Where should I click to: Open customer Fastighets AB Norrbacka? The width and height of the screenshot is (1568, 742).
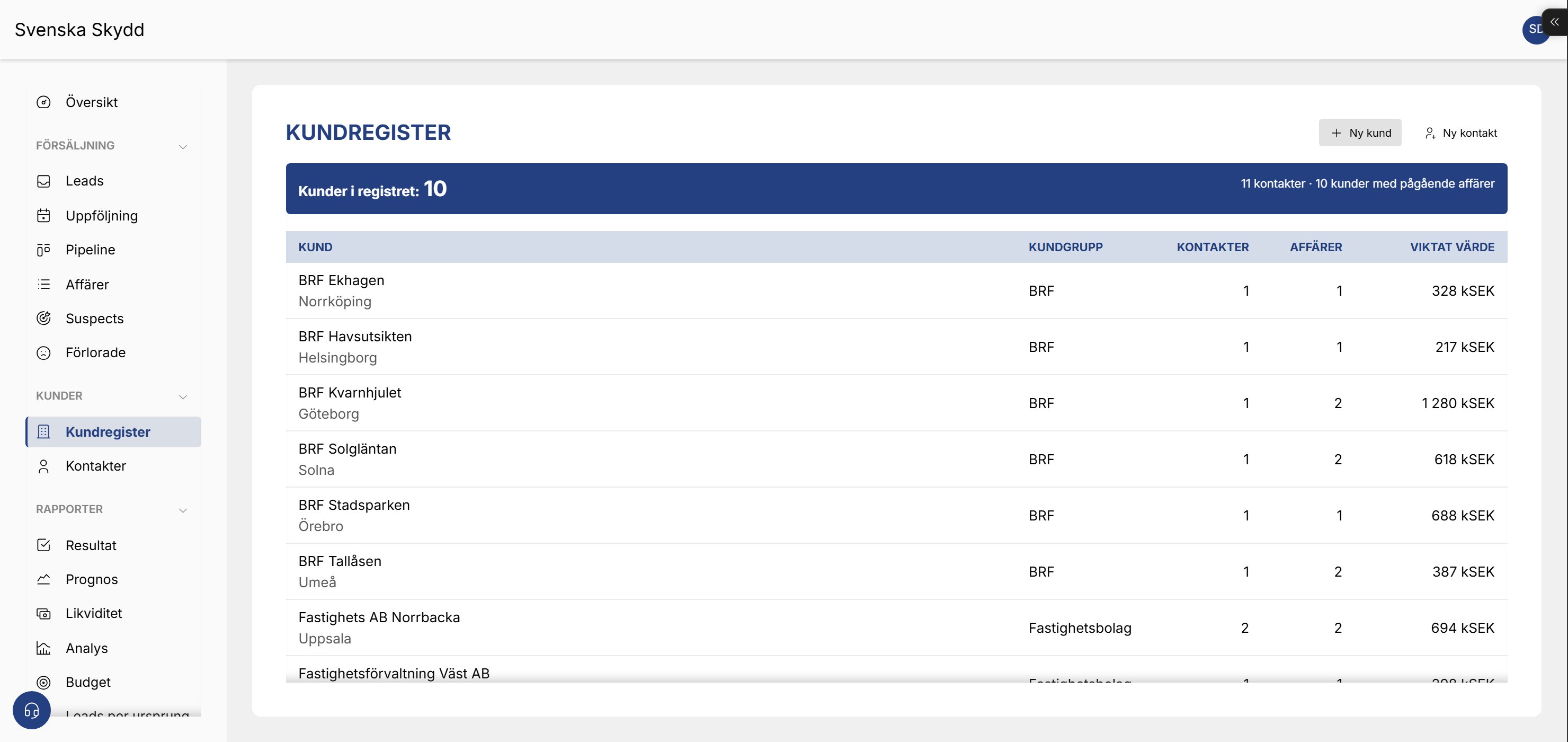[897, 628]
